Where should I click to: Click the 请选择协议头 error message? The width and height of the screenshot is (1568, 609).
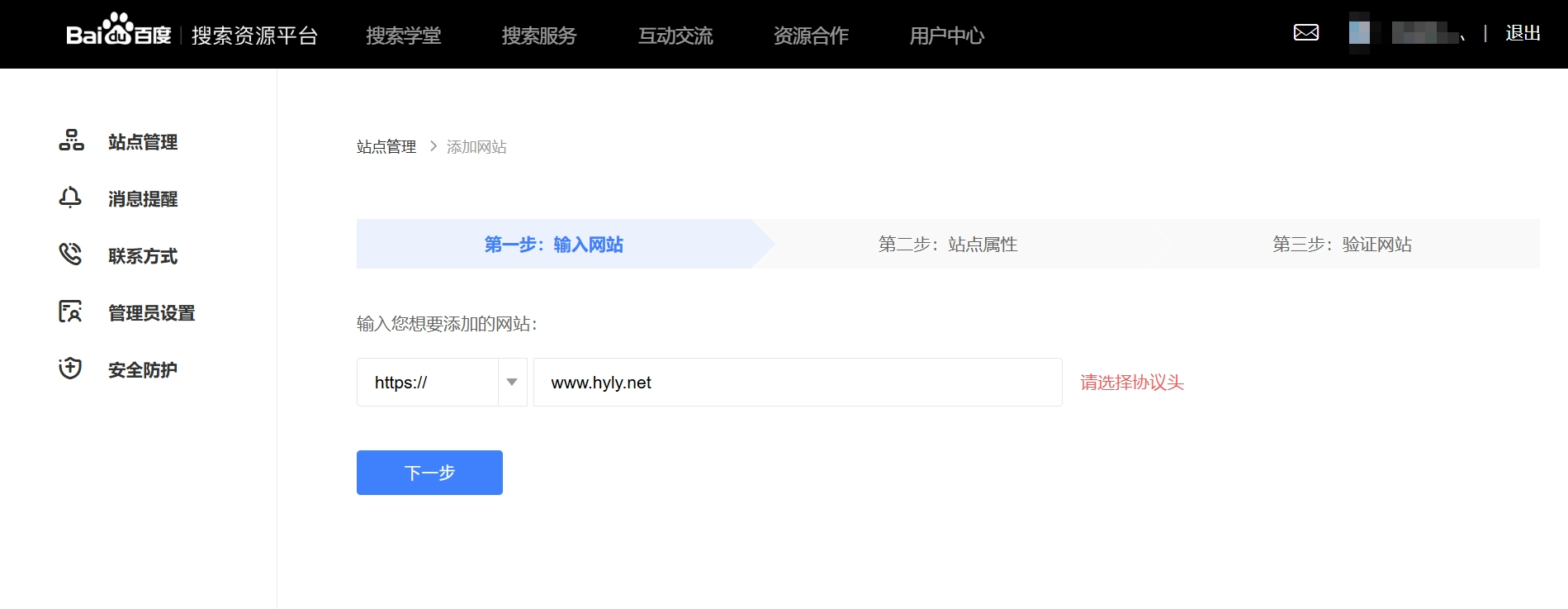(1132, 383)
